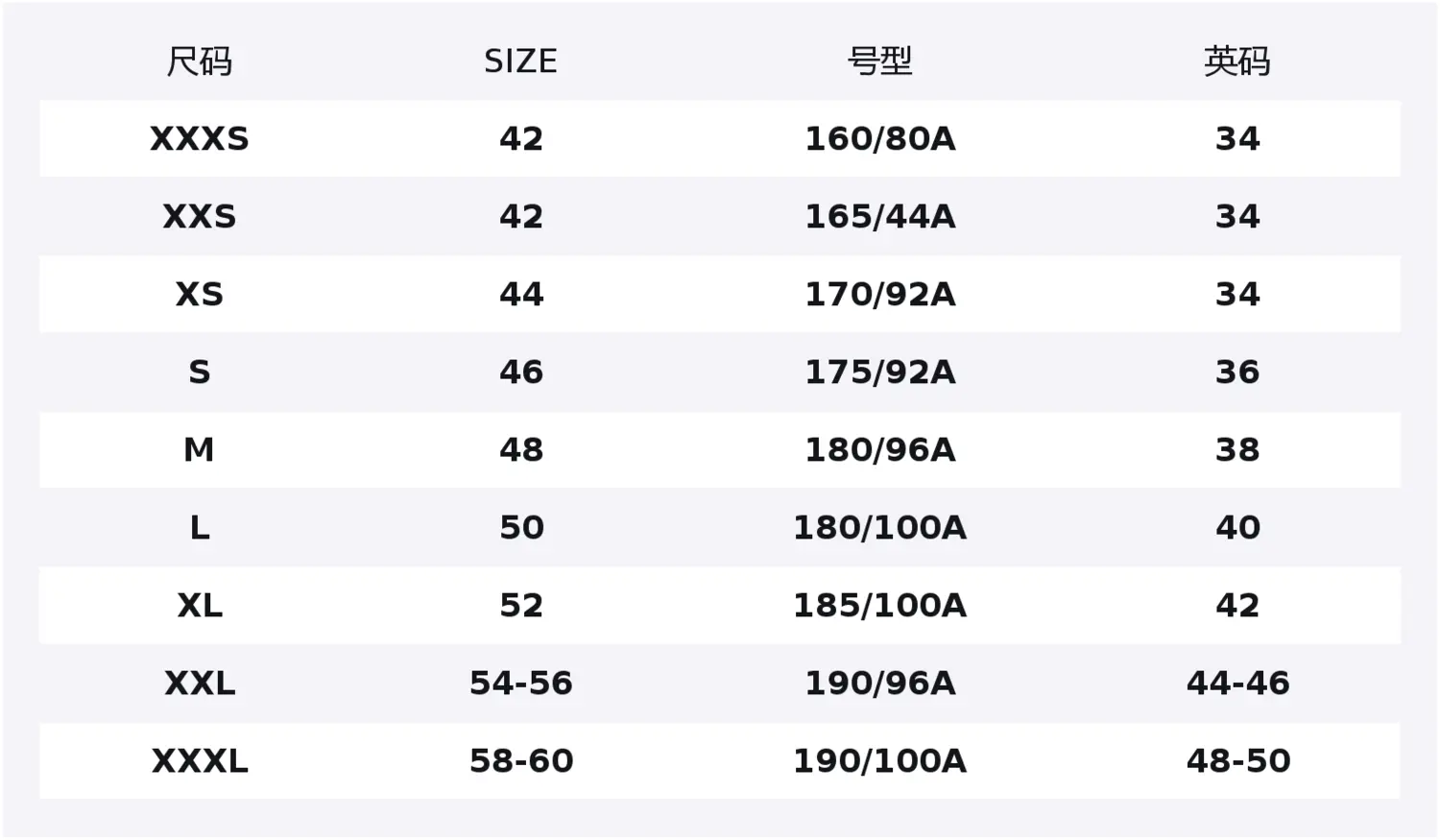Viewport: 1440px width, 840px height.
Task: Select the 58-60 size value
Action: click(520, 761)
